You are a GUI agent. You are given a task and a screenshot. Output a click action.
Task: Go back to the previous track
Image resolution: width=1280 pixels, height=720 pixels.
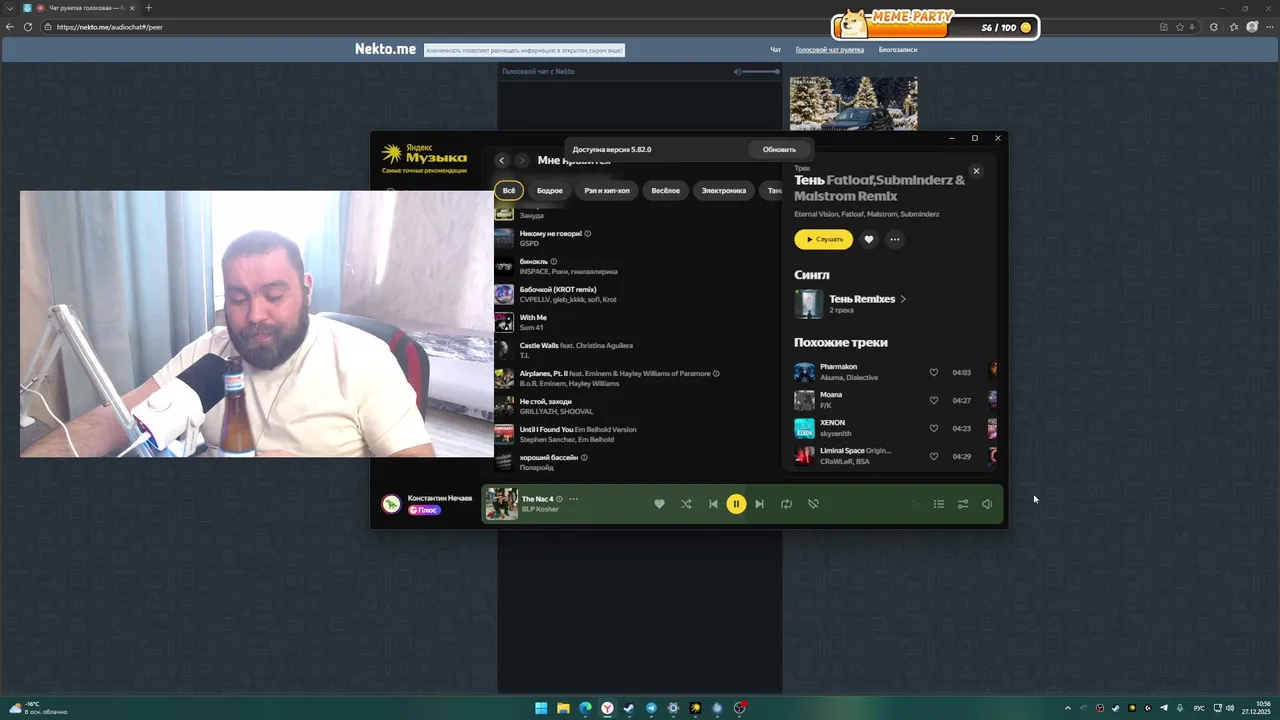tap(713, 504)
